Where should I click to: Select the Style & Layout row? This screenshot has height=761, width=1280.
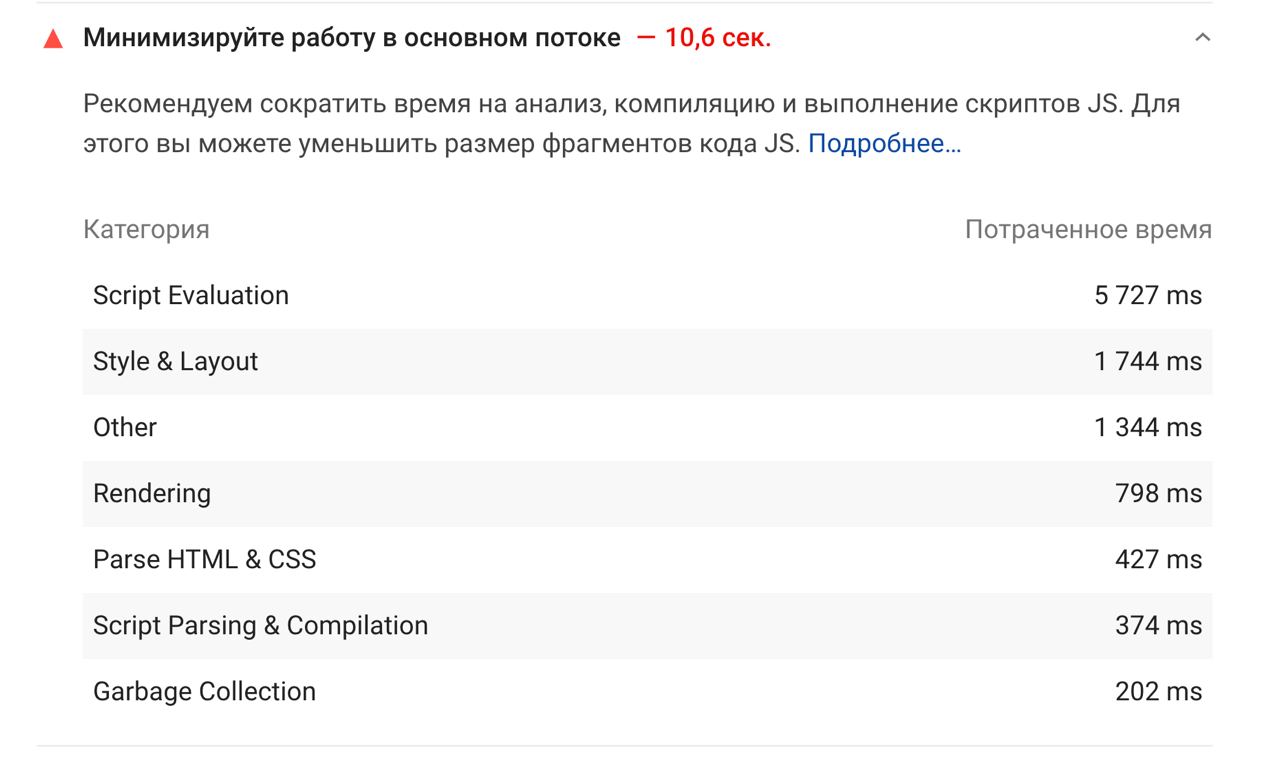point(647,362)
